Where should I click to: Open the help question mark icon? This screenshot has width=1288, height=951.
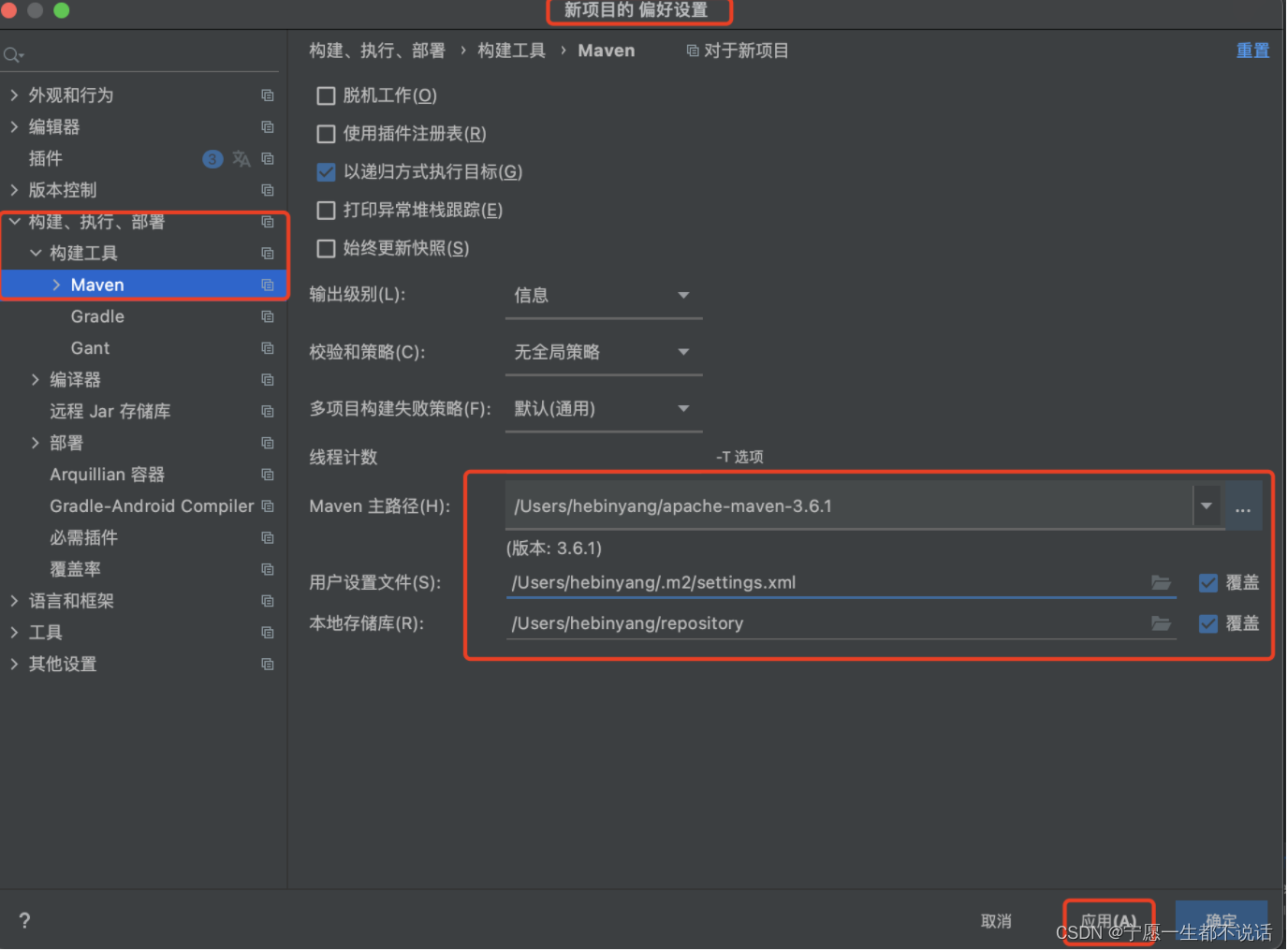point(24,921)
